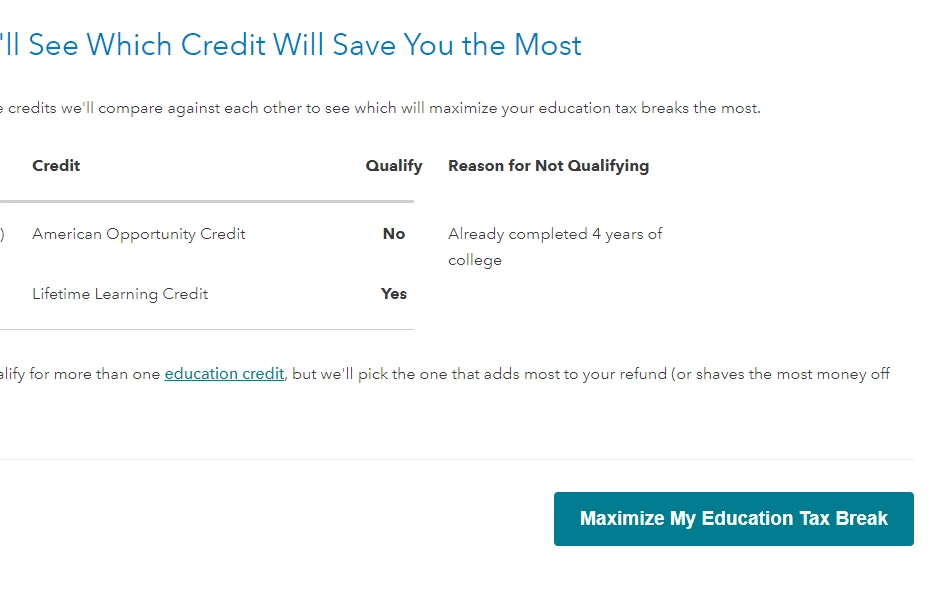The width and height of the screenshot is (946, 597).
Task: Click the divider line below Lifetime Learning row
Action: coord(207,329)
